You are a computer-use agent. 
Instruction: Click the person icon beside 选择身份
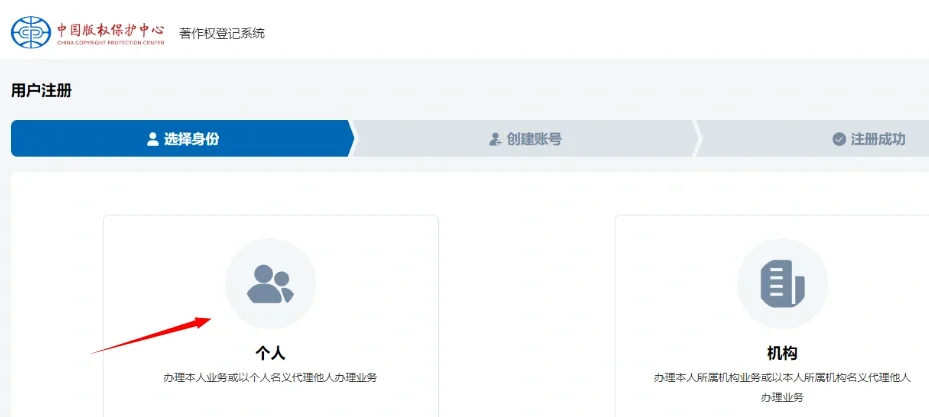[153, 139]
